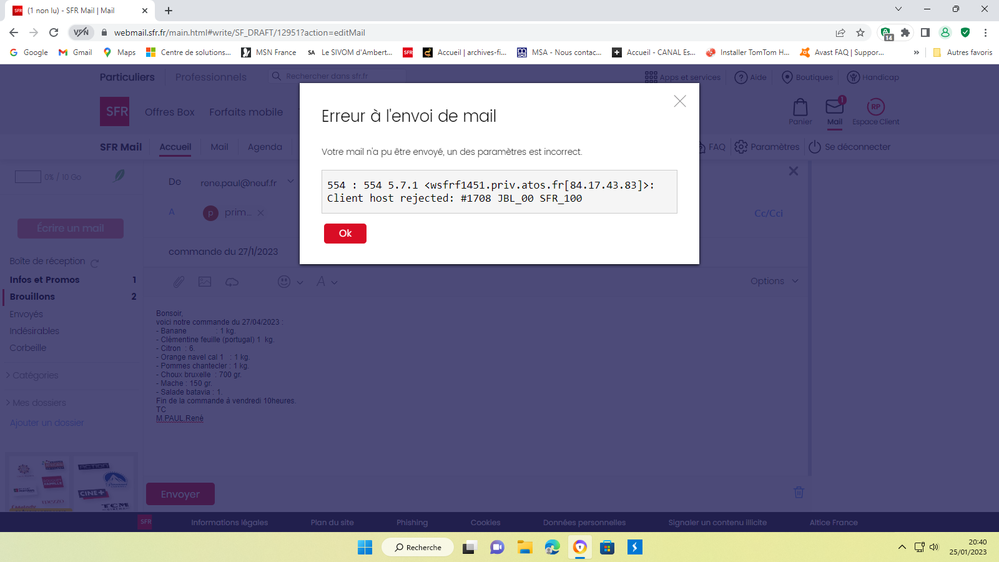Click the Se déconnecter power icon
This screenshot has width=999, height=562.
(x=815, y=147)
